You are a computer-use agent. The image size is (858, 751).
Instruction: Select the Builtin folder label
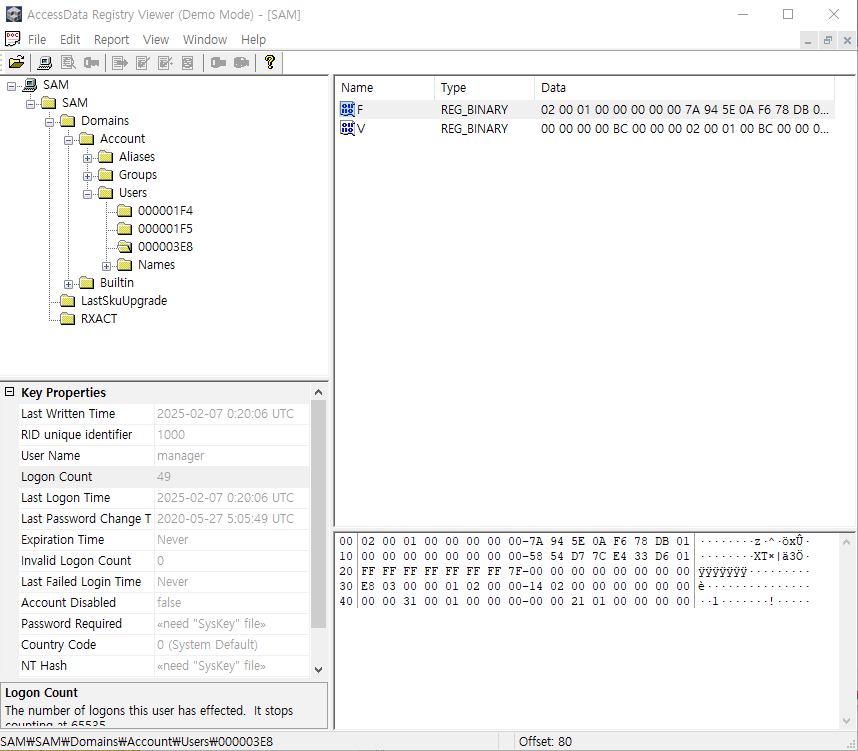117,282
